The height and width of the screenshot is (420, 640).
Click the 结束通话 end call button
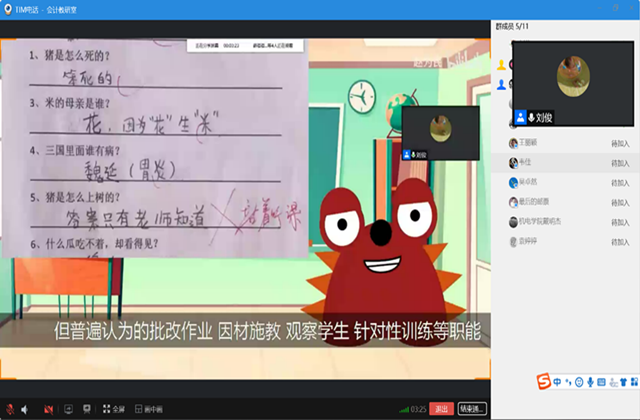coord(472,409)
